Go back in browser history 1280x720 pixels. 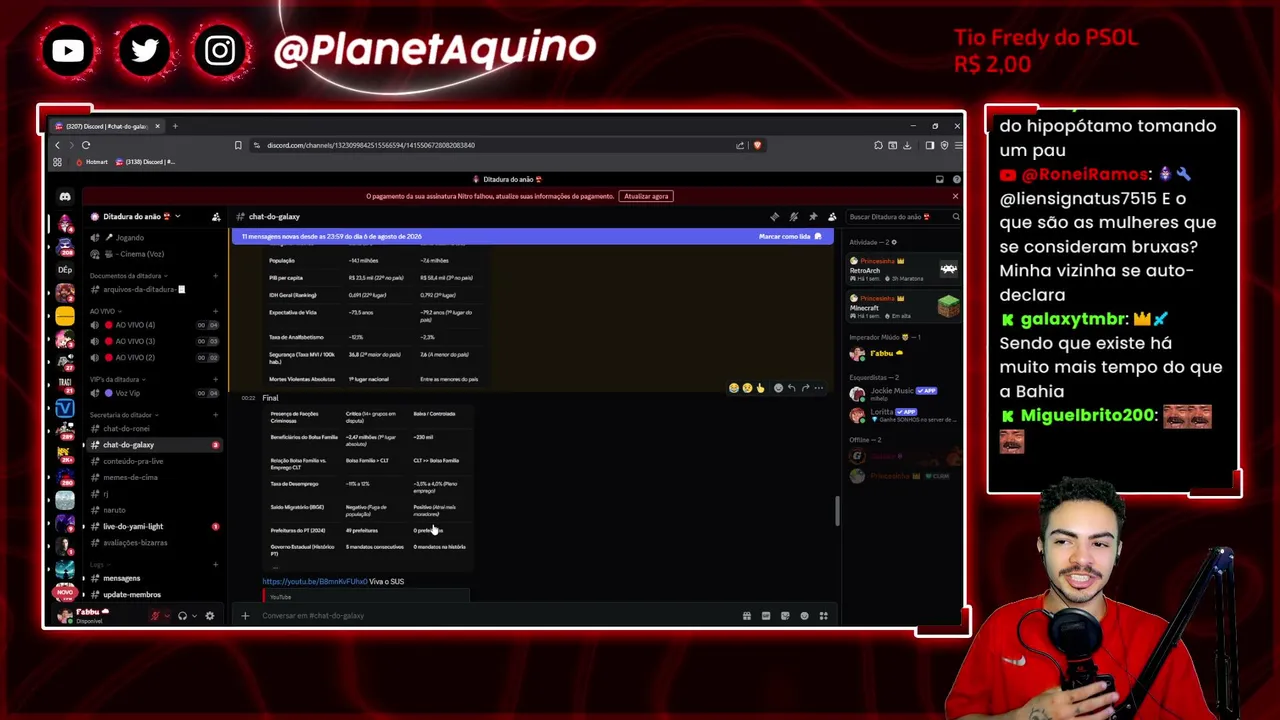coord(57,145)
